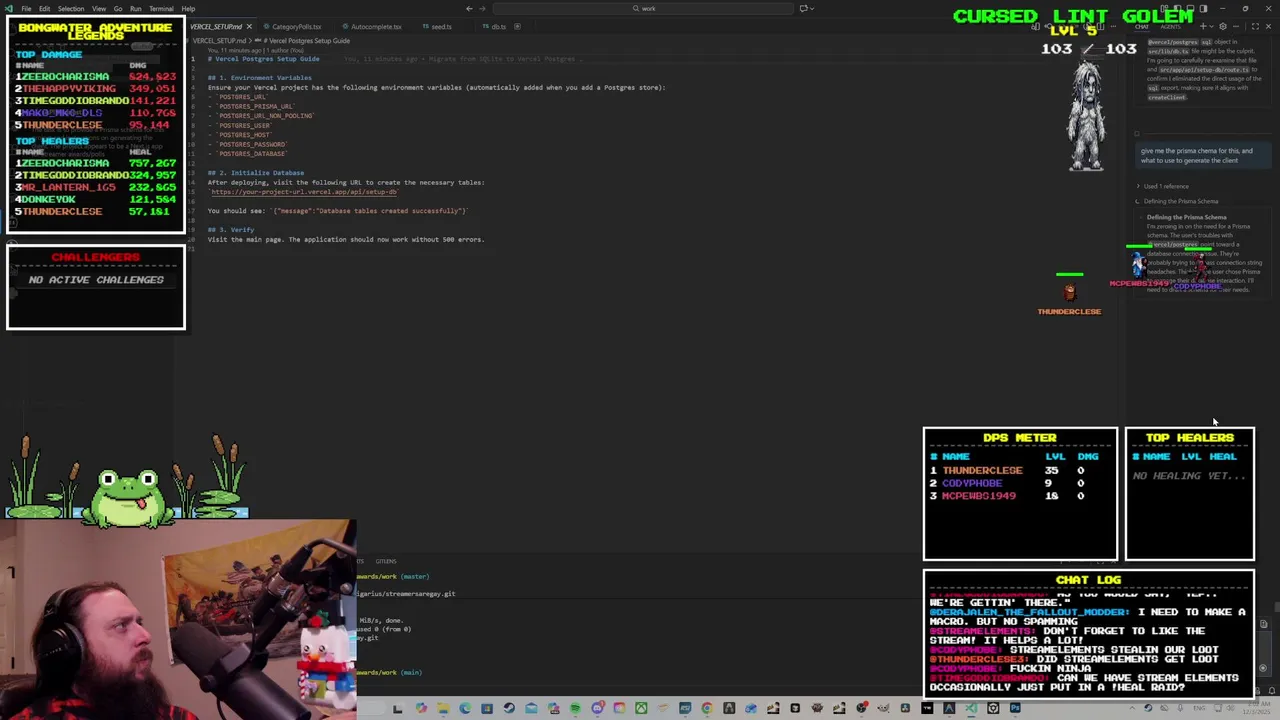
Task: Open File Explorer from the taskbar
Action: pos(443,709)
